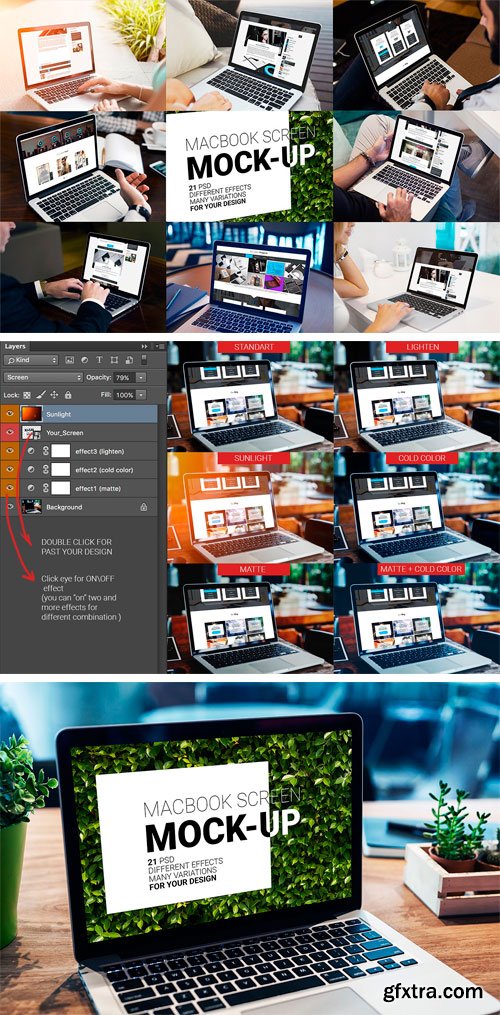The image size is (500, 1015).
Task: Select the Layers panel tab
Action: [15, 346]
